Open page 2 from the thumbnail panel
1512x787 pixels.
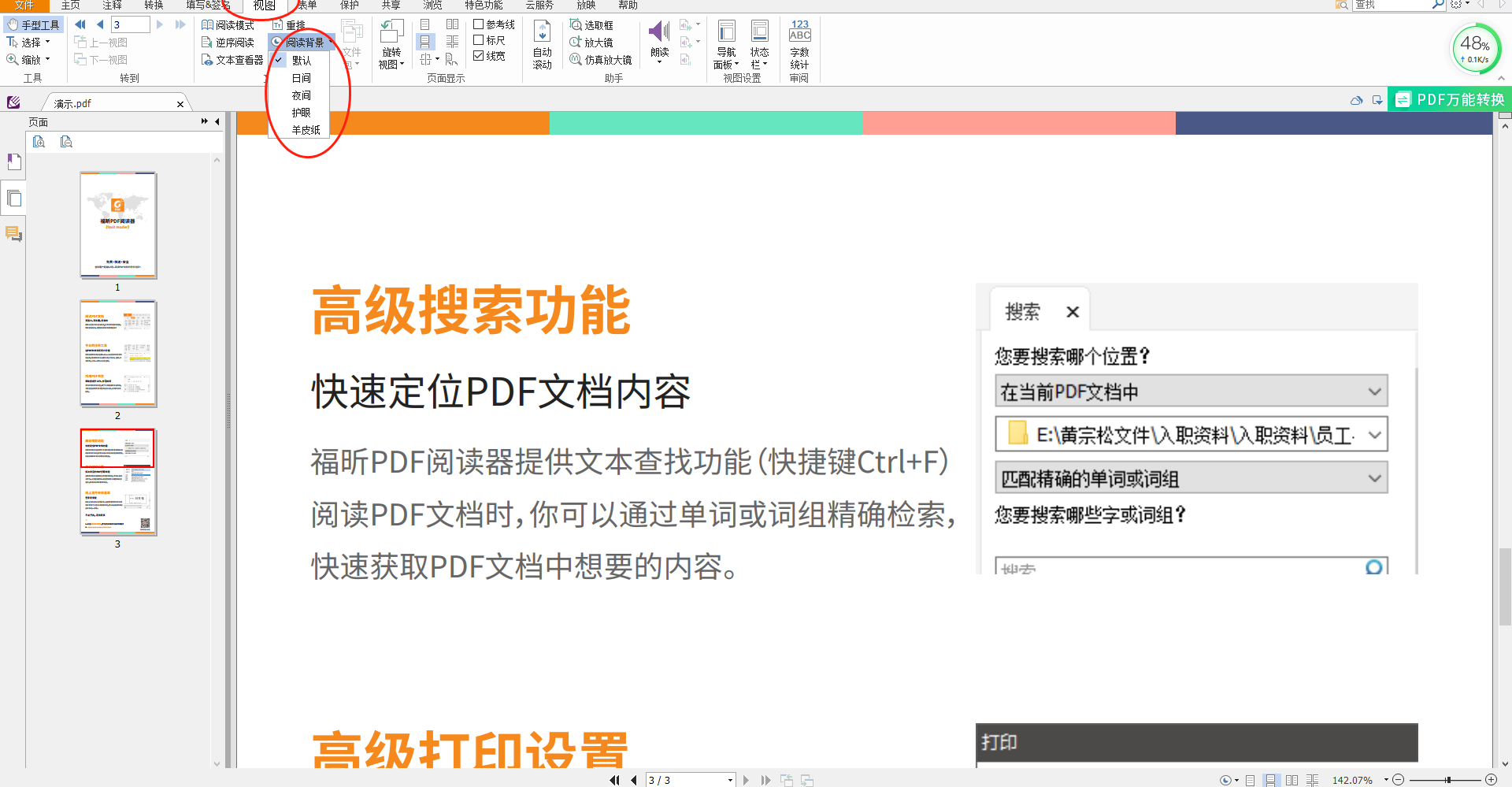pyautogui.click(x=117, y=353)
